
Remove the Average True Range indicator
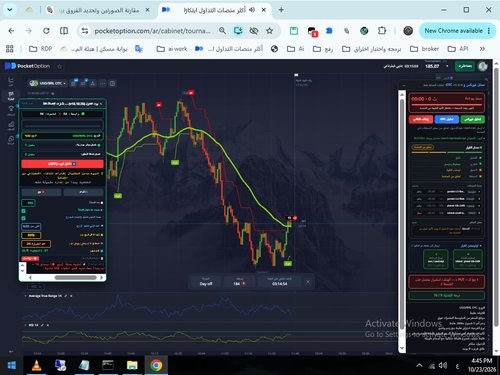(71, 296)
